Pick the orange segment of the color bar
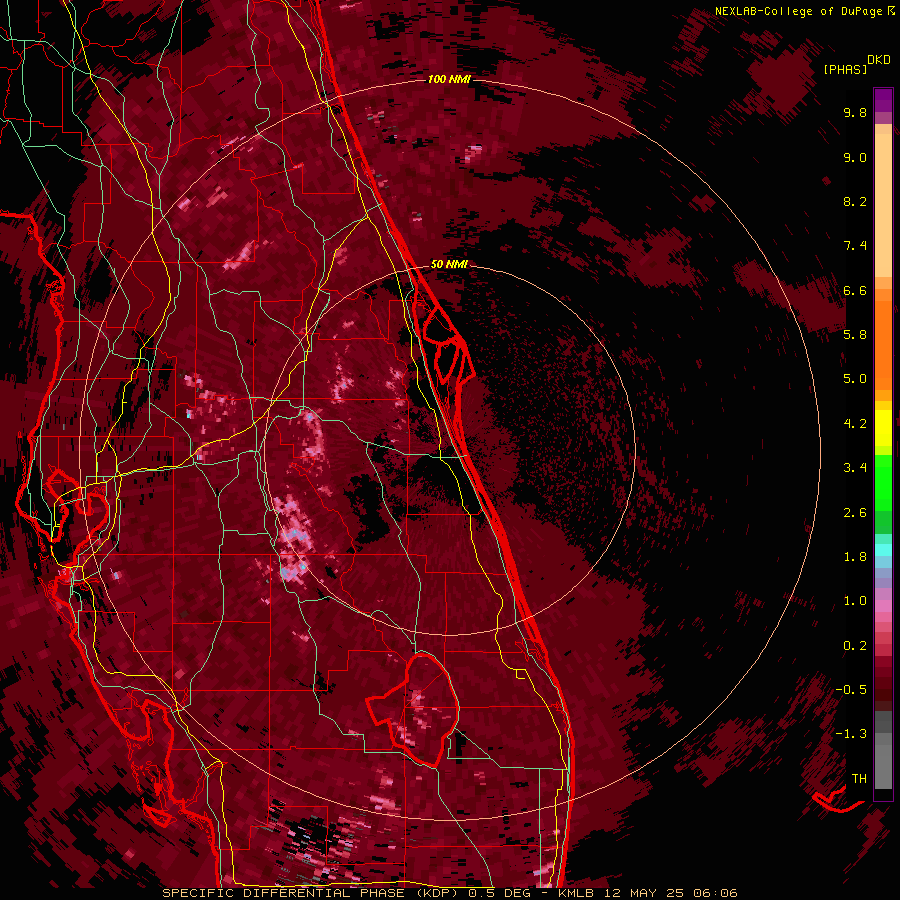Viewport: 900px width, 900px height. [x=883, y=344]
